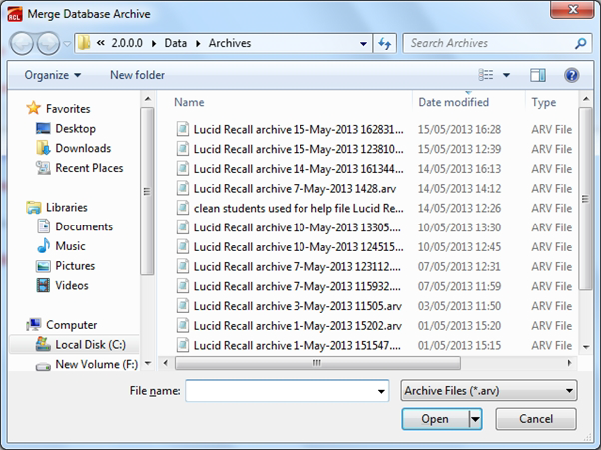This screenshot has height=450, width=601.
Task: Open the view options dropdown arrow
Action: [506, 75]
